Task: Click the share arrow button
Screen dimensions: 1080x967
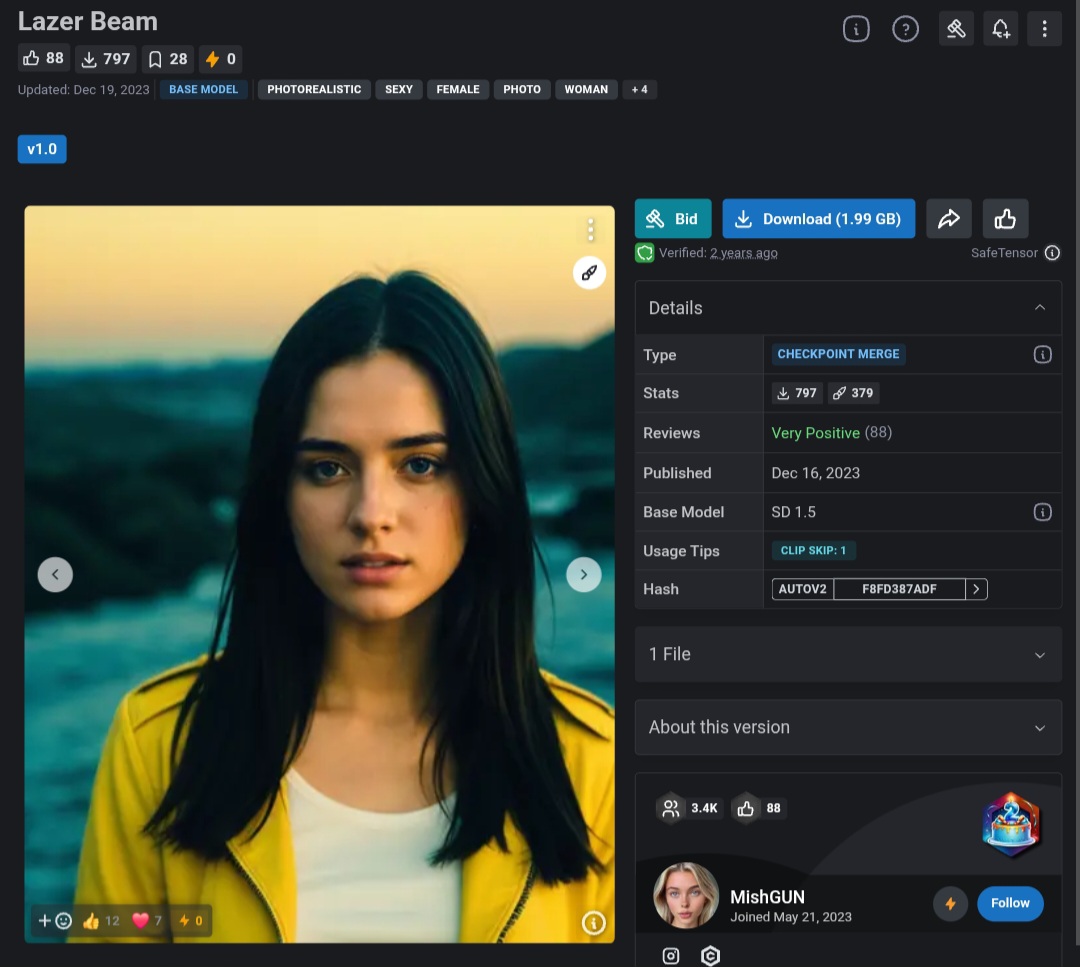Action: (x=948, y=219)
